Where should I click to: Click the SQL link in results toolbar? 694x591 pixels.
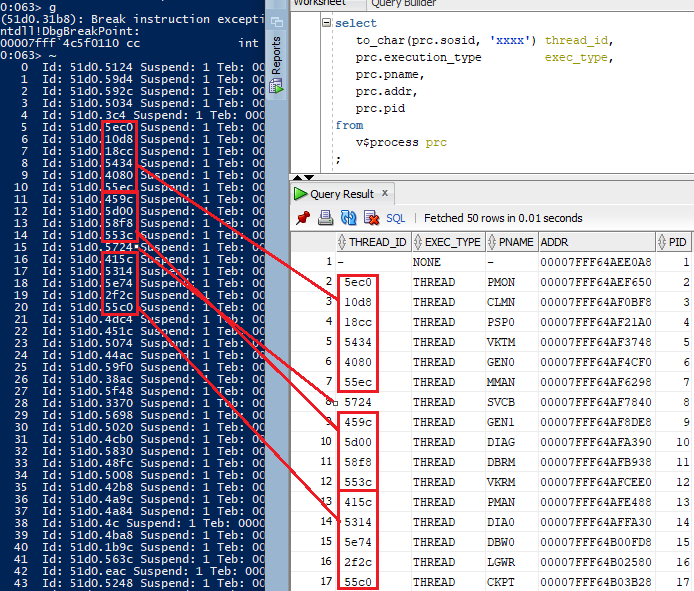pyautogui.click(x=396, y=218)
